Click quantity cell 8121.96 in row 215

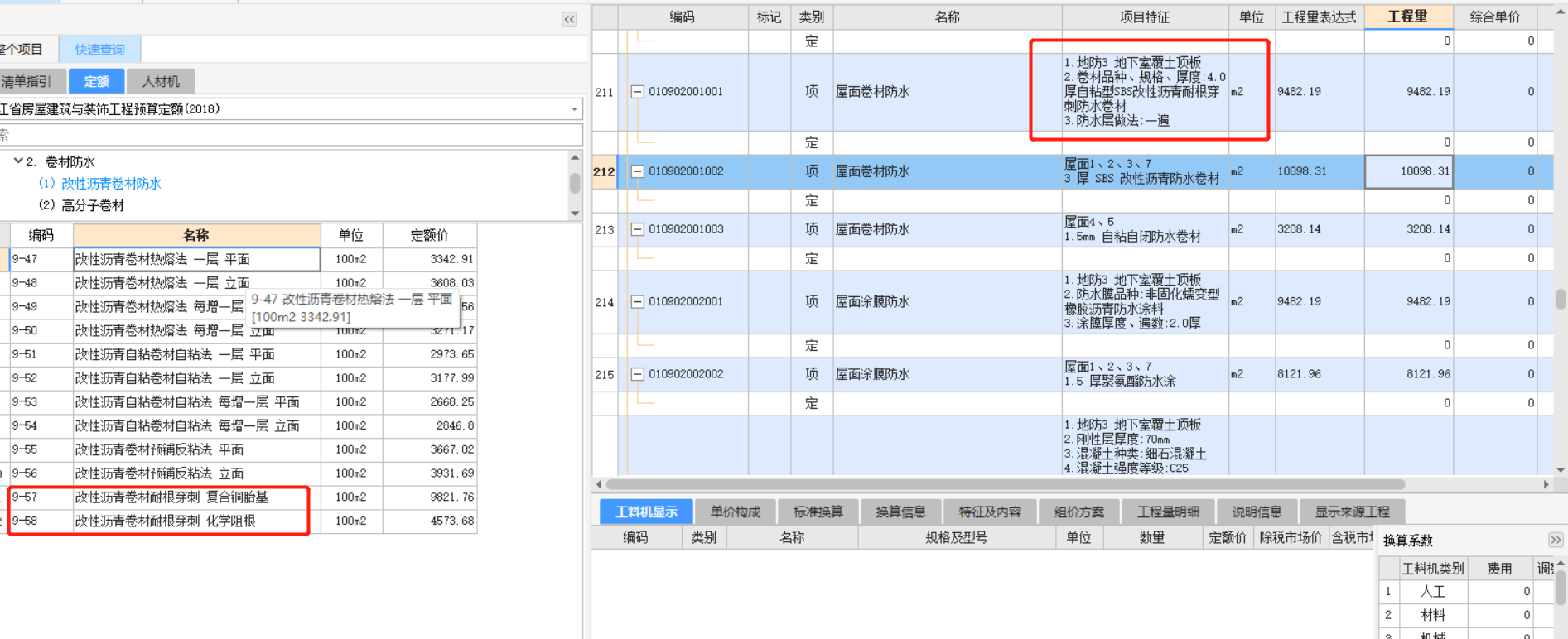1409,374
